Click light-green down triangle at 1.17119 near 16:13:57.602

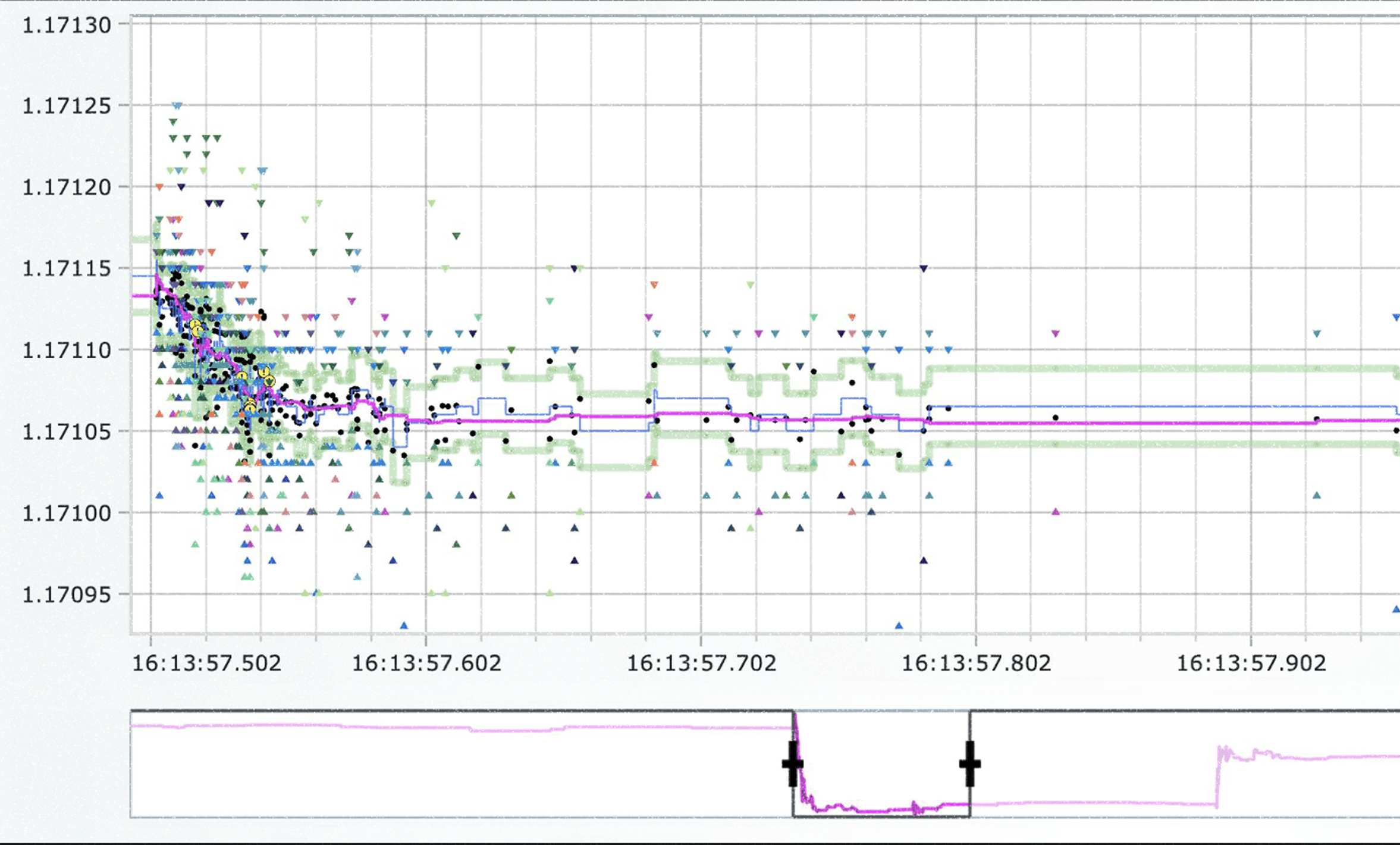tap(431, 204)
